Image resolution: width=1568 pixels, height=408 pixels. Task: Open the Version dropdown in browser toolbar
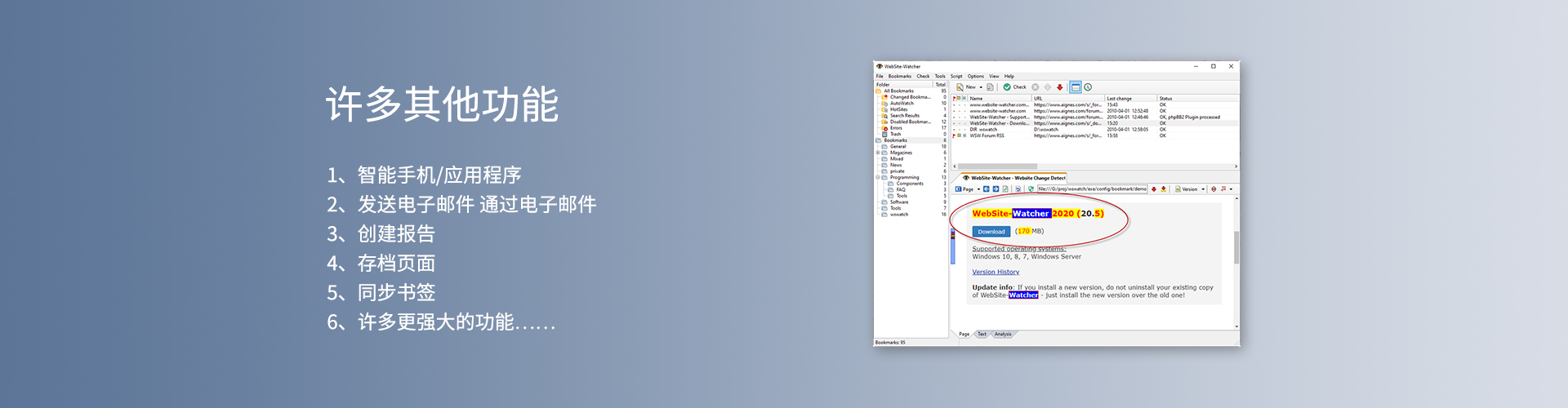click(1203, 189)
